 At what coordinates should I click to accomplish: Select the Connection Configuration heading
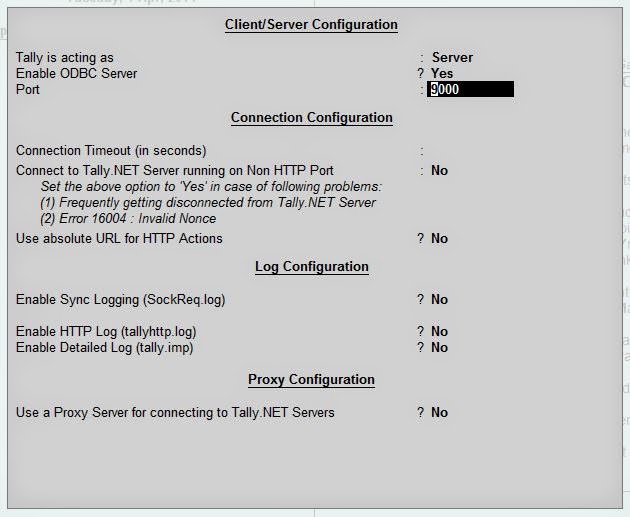(312, 118)
